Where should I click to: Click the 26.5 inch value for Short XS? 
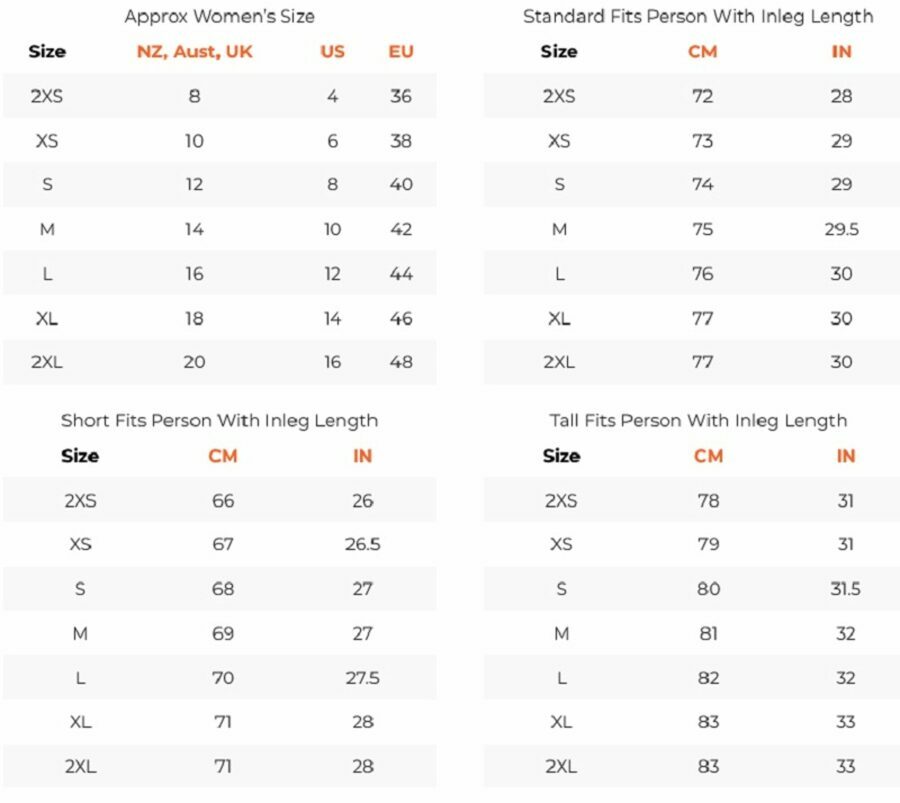(362, 544)
